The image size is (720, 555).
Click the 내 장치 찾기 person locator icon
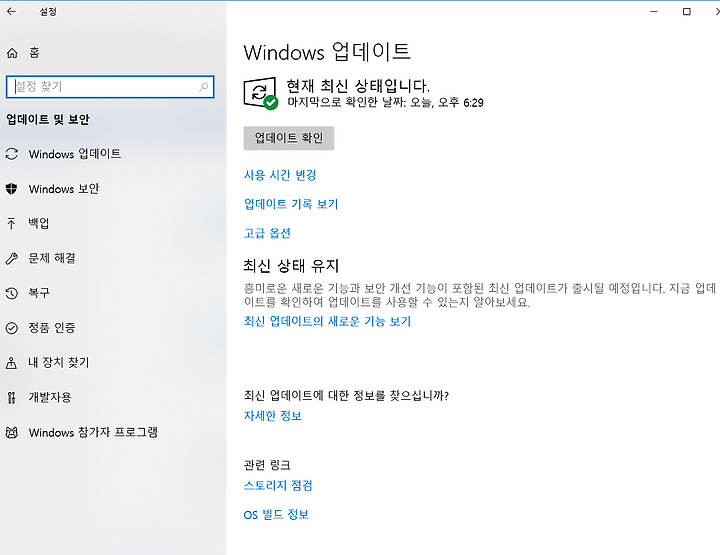click(x=11, y=363)
